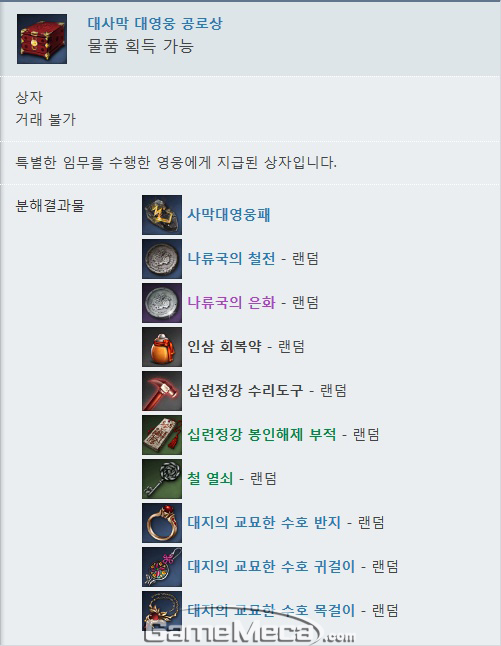Click the 나류국의 은화 silver coin icon
The width and height of the screenshot is (501, 646).
pyautogui.click(x=162, y=303)
